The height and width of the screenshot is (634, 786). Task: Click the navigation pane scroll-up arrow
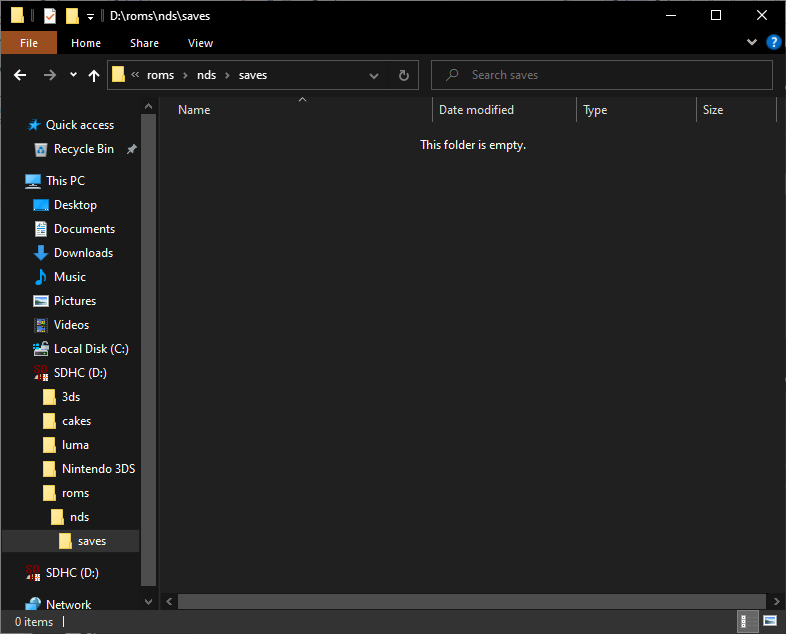[x=148, y=106]
